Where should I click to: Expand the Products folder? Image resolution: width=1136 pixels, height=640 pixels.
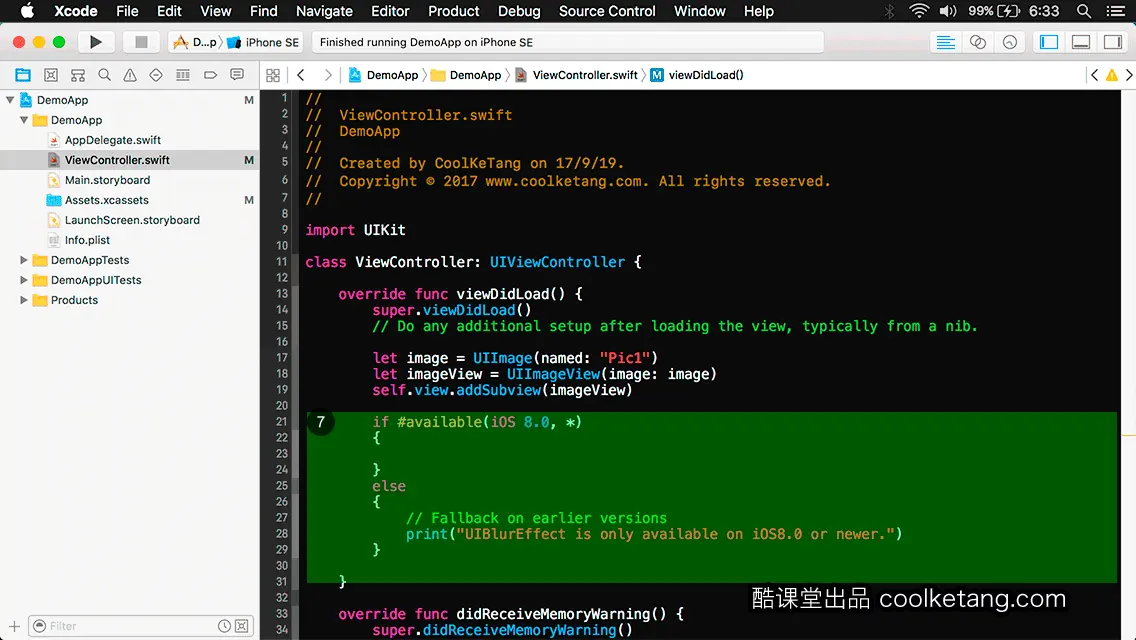click(x=24, y=299)
